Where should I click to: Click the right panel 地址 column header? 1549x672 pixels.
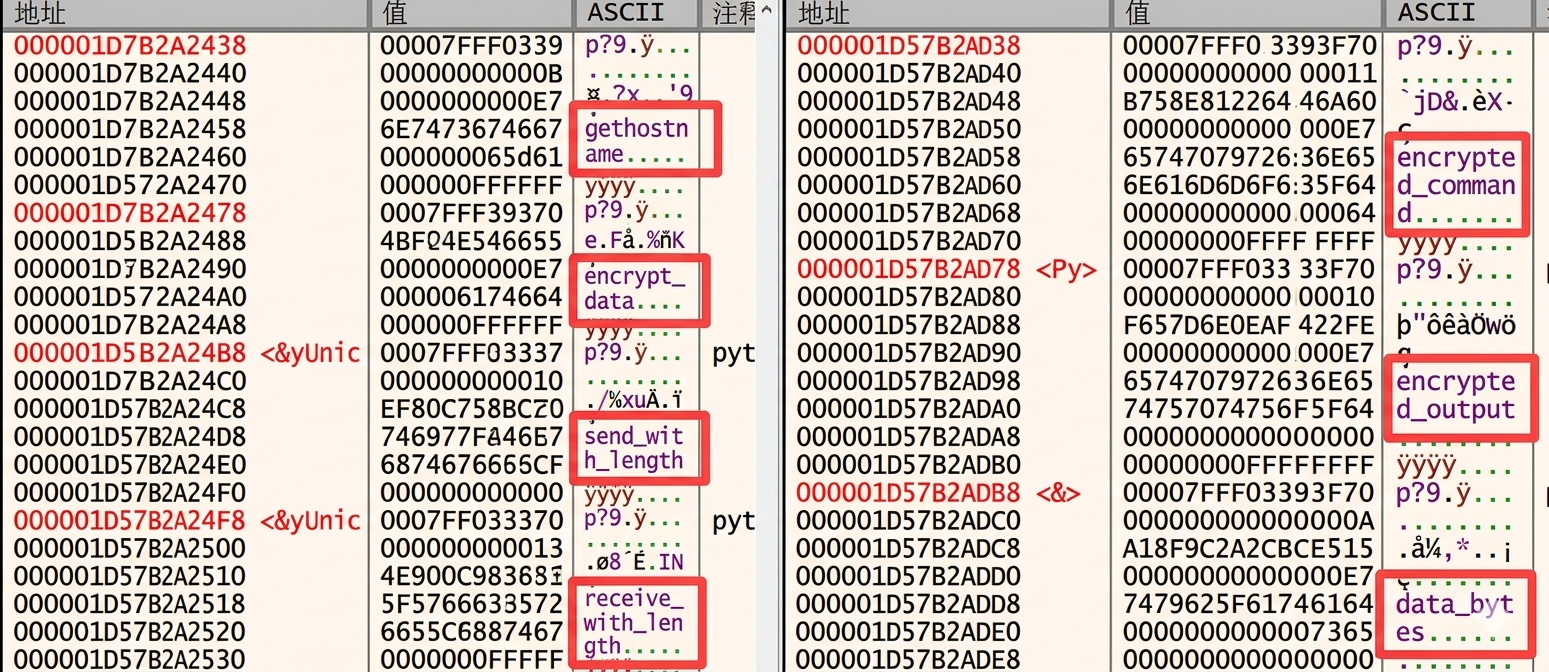point(825,13)
